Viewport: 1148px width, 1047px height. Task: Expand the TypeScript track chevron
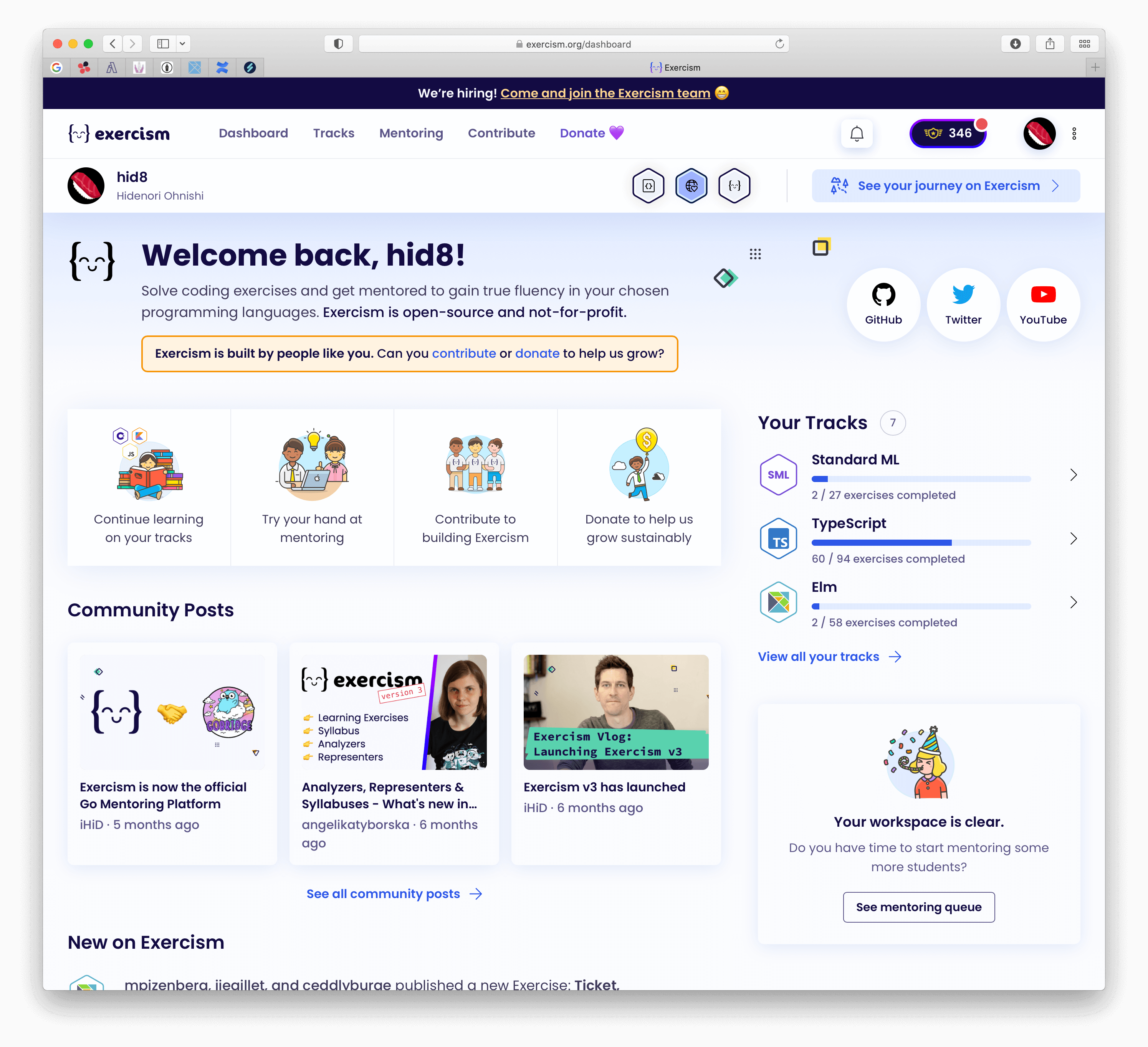click(1074, 538)
